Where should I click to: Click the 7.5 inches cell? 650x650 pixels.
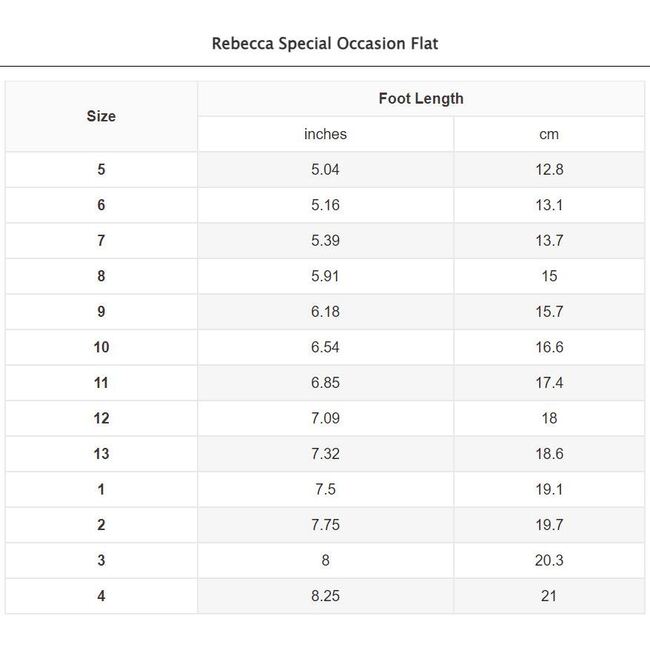point(325,489)
